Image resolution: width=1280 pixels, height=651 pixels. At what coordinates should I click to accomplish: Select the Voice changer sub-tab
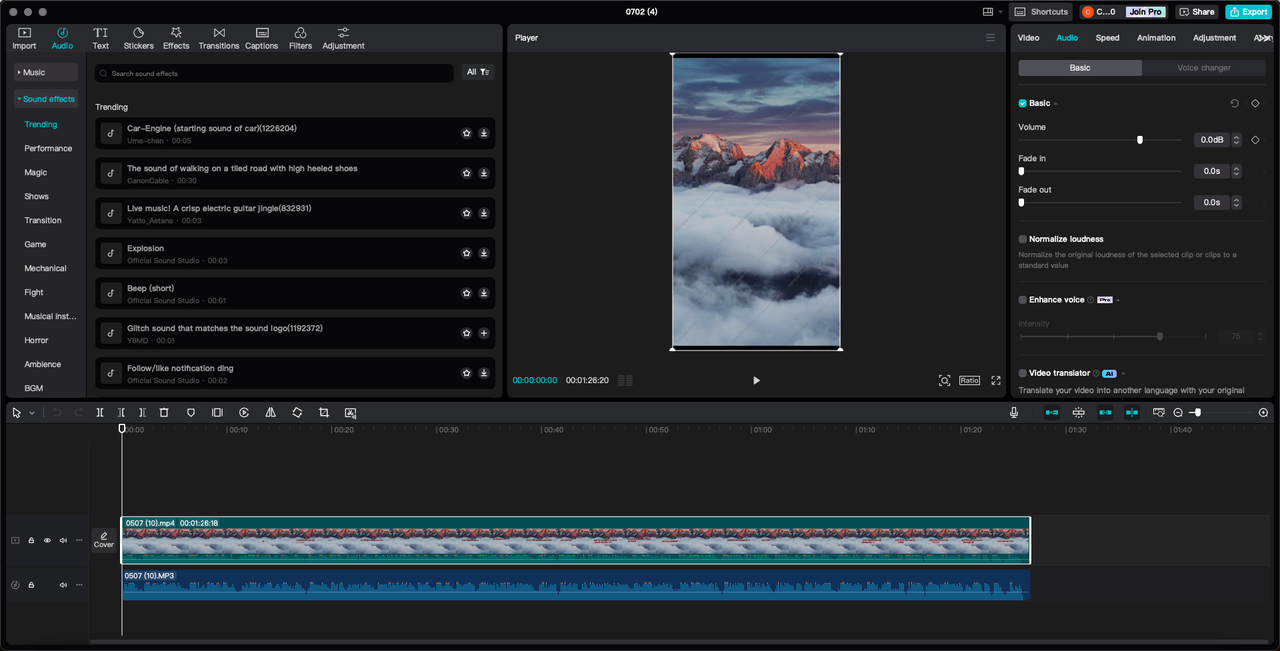coord(1203,68)
